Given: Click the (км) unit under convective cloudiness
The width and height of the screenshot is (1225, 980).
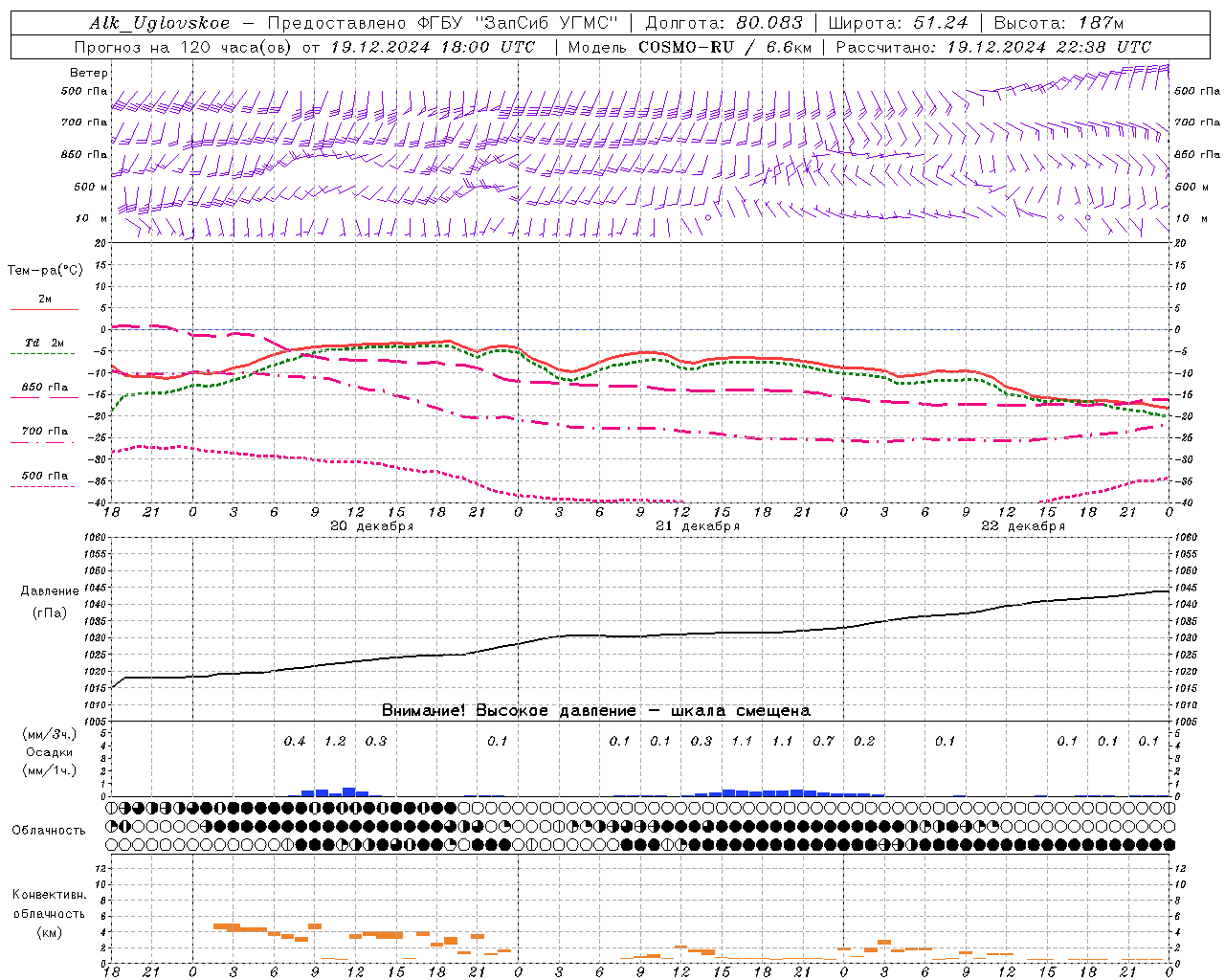Looking at the screenshot, I should tap(49, 932).
